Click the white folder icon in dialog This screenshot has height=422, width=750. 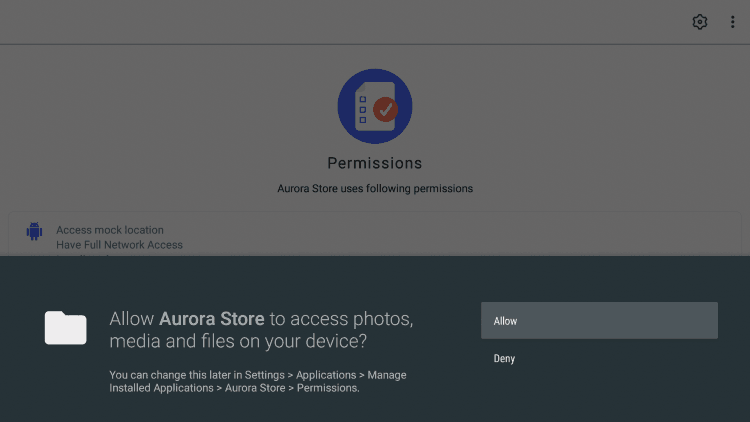click(x=66, y=327)
